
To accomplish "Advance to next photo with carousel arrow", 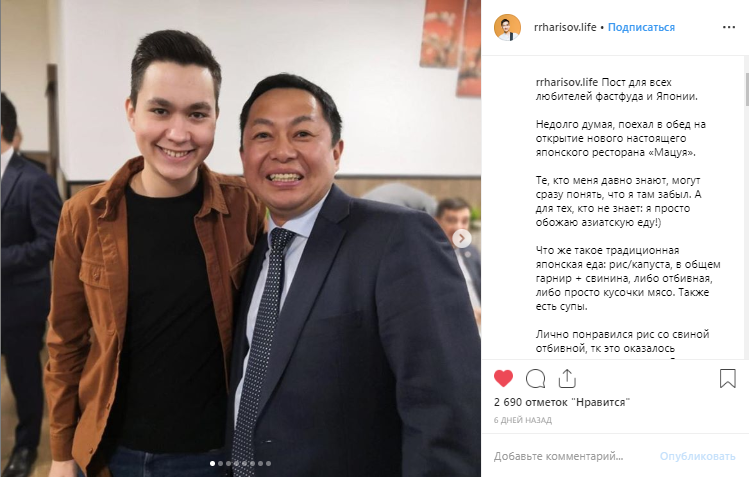I will pyautogui.click(x=461, y=238).
